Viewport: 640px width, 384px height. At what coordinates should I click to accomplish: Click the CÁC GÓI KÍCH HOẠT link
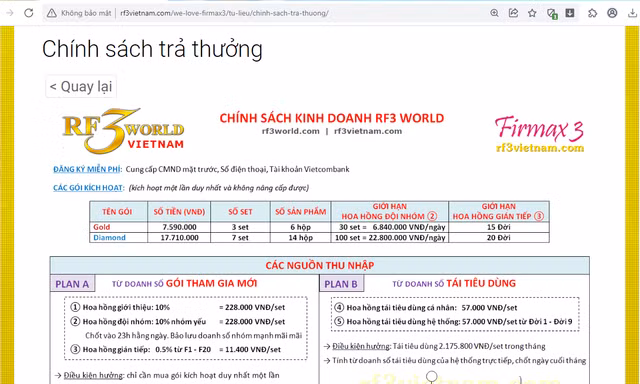pos(88,188)
